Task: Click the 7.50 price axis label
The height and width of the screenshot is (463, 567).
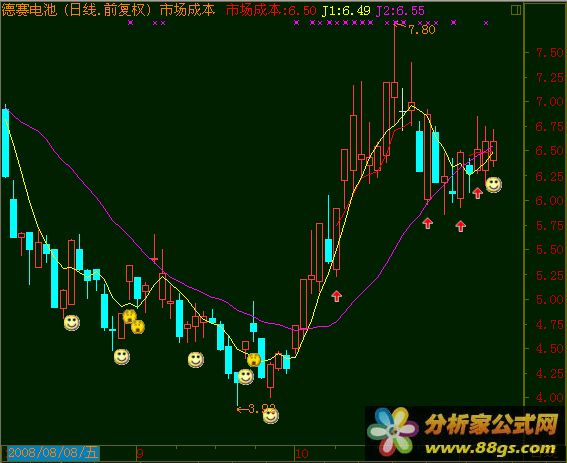Action: point(550,53)
